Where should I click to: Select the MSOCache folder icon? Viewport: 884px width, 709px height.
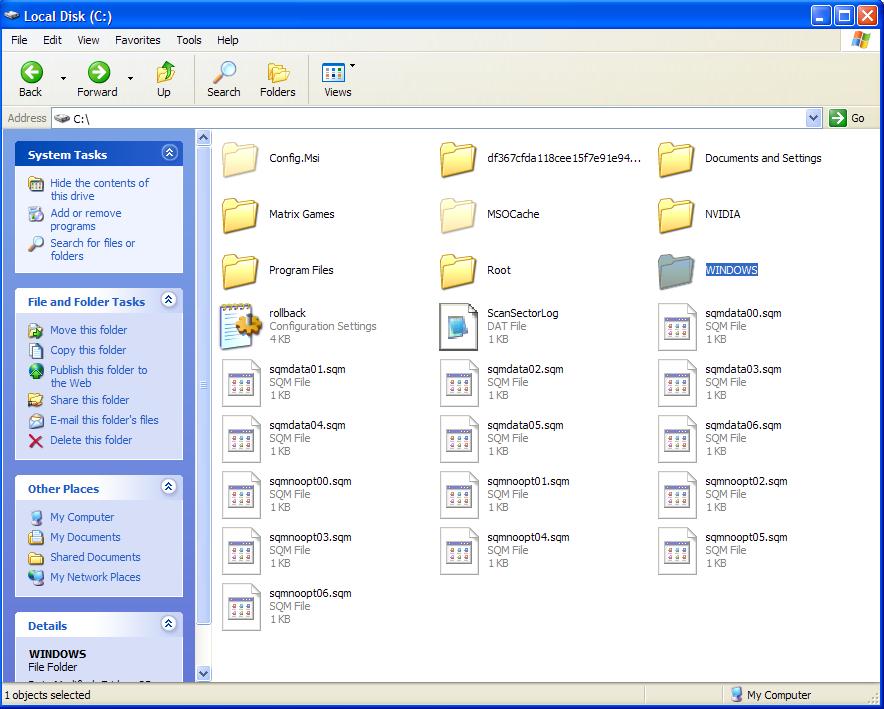[x=458, y=215]
